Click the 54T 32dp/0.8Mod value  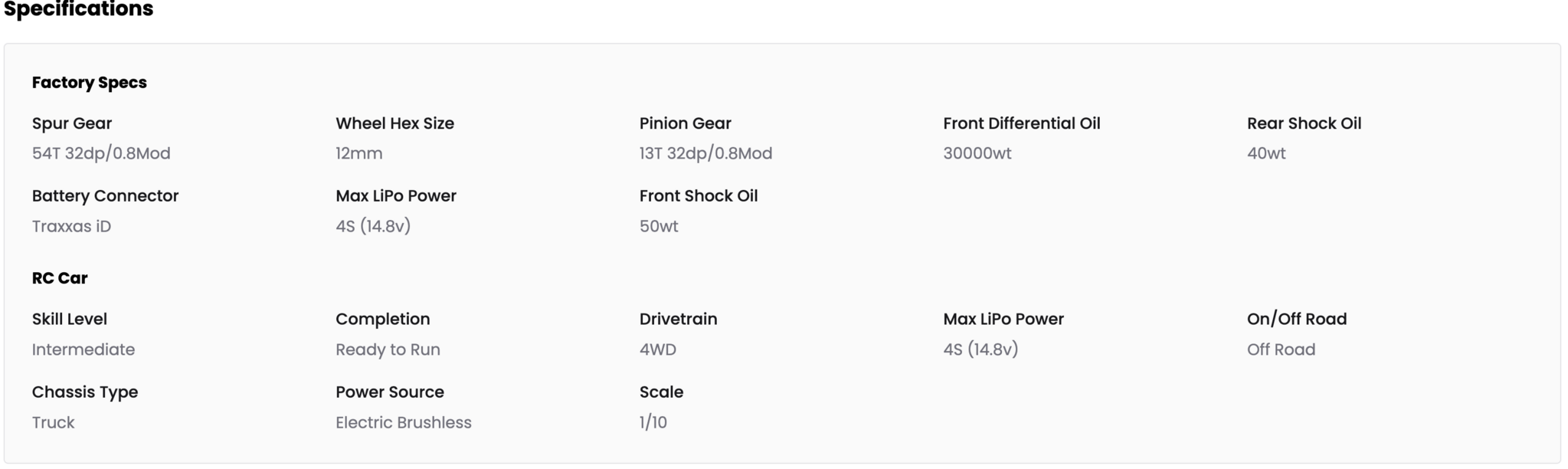tap(101, 153)
